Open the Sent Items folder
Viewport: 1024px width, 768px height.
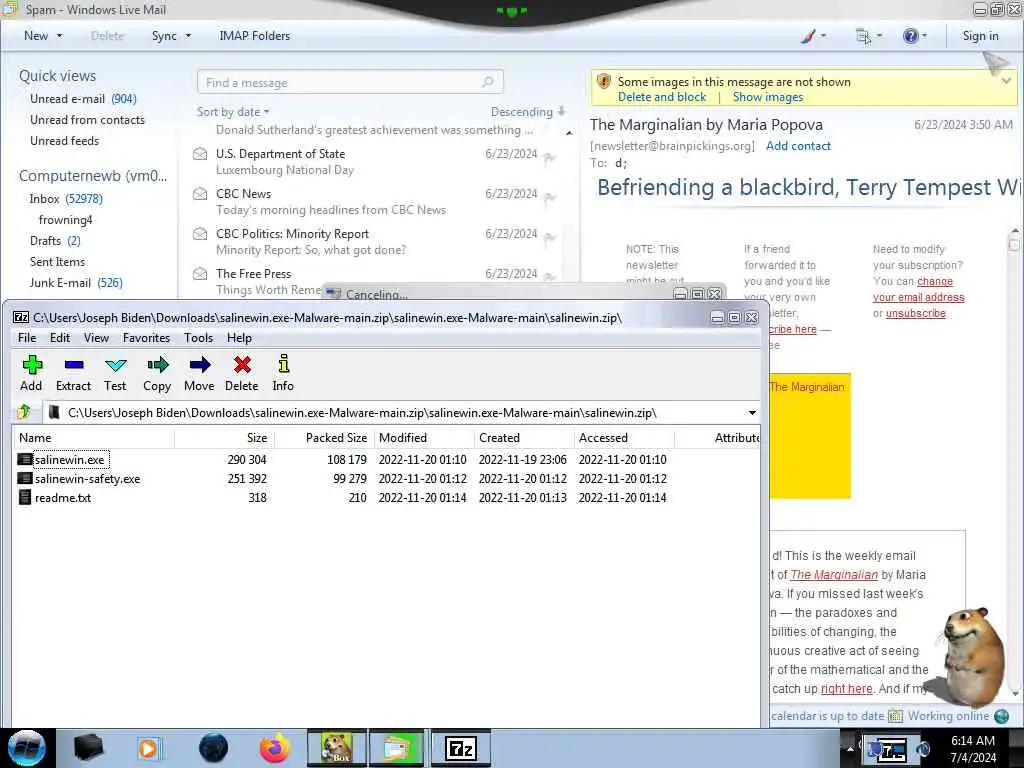[57, 262]
